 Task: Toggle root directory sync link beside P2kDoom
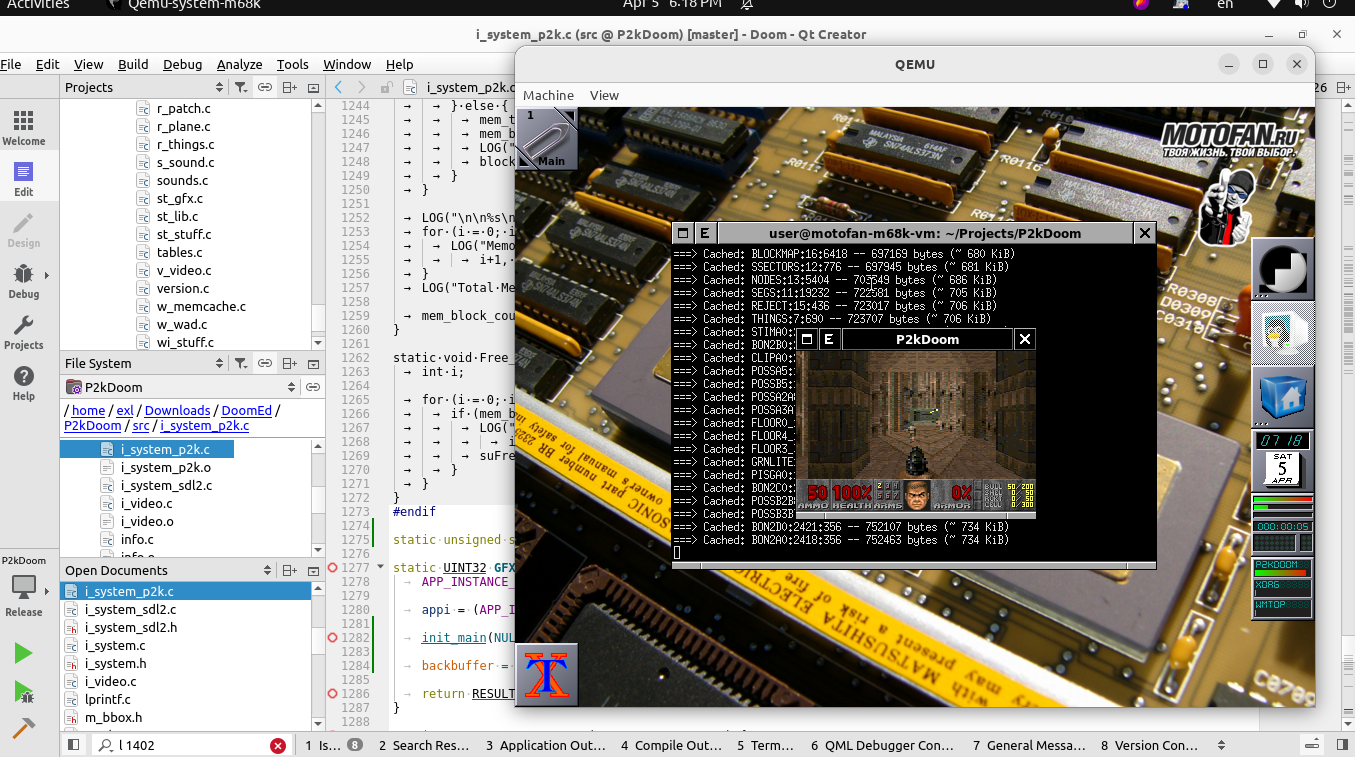[x=313, y=388]
